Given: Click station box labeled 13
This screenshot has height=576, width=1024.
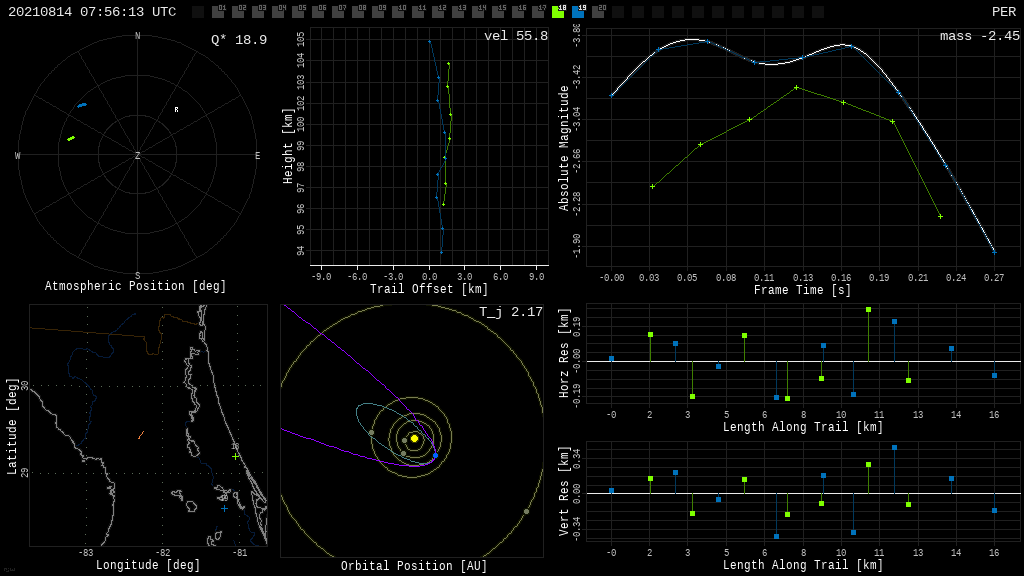Looking at the screenshot, I should click(x=458, y=11).
